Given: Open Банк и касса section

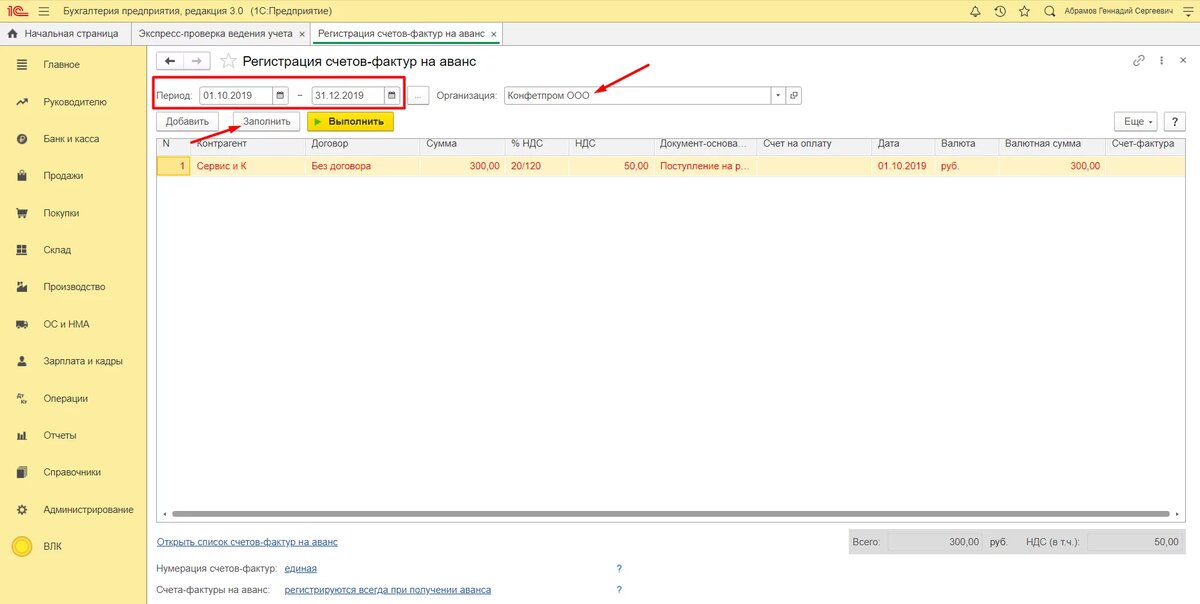Looking at the screenshot, I should (73, 139).
